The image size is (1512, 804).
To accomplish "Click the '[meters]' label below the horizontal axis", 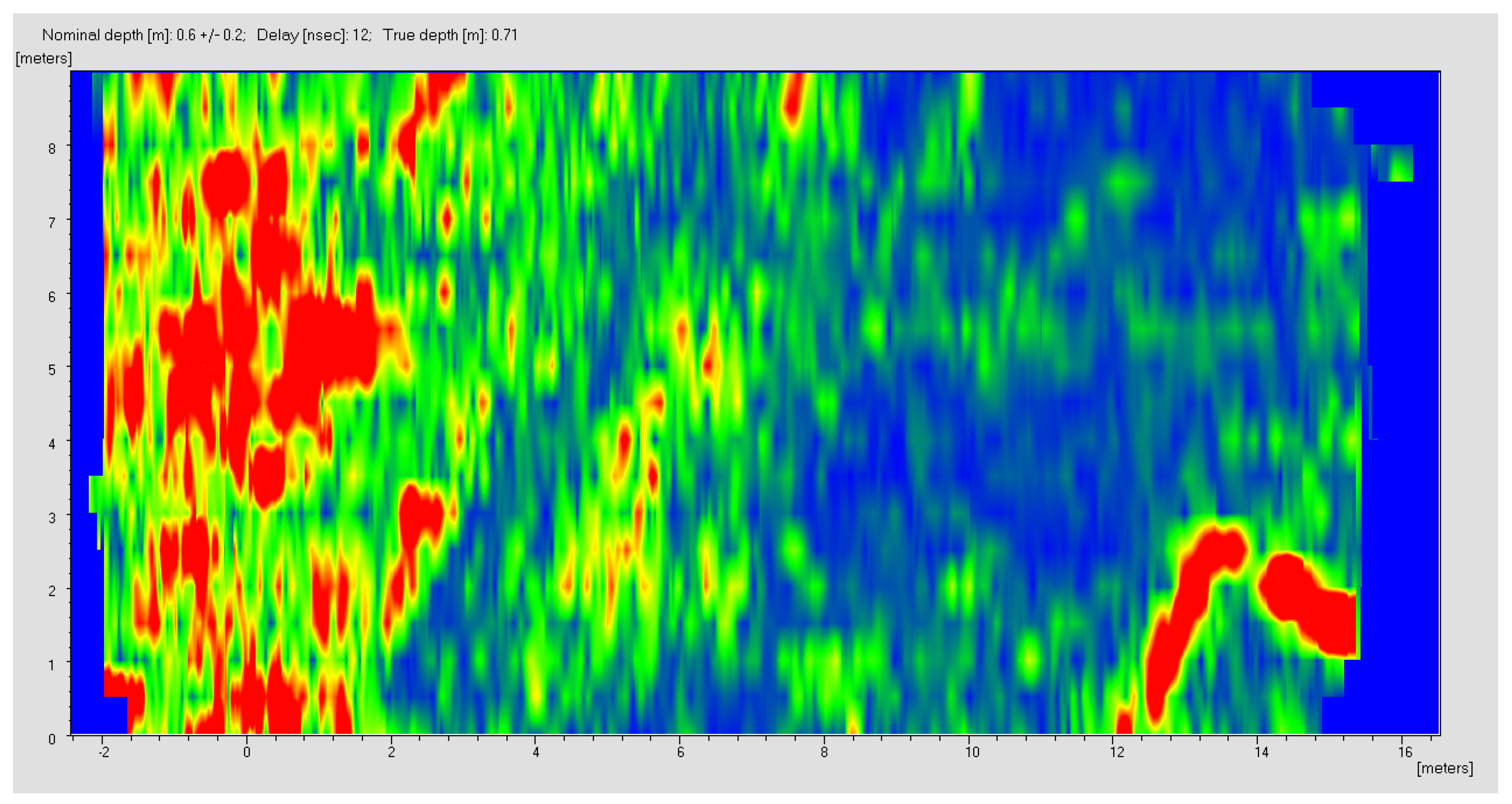I will point(1445,768).
